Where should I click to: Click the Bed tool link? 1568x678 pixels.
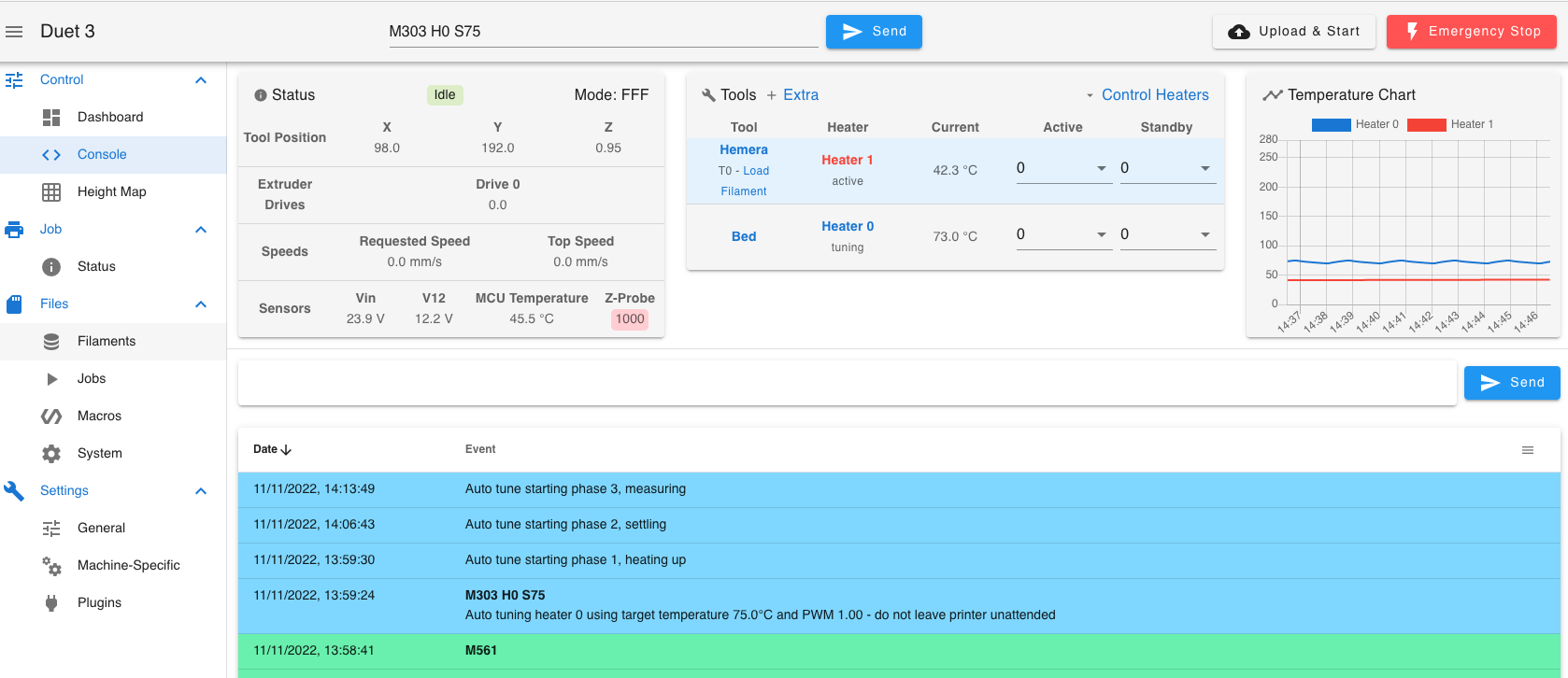[744, 237]
